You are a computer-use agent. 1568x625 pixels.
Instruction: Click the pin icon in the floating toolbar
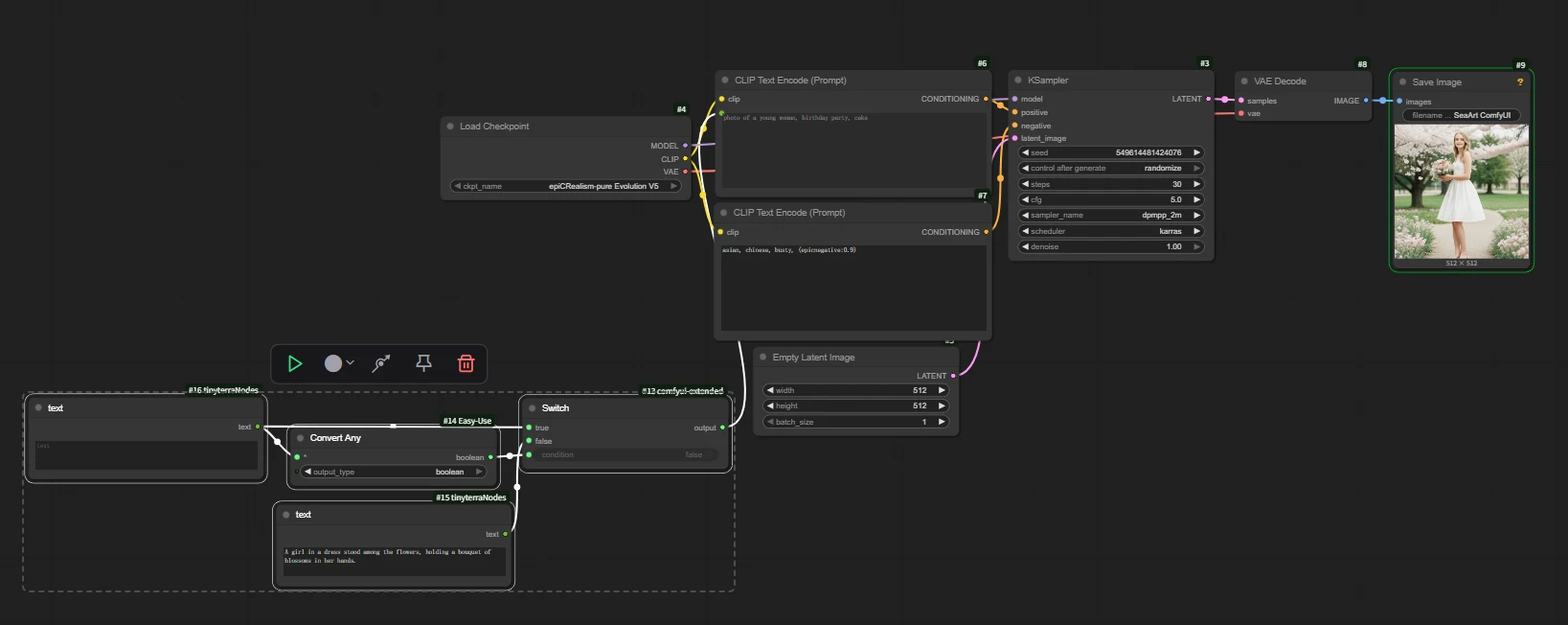click(423, 363)
